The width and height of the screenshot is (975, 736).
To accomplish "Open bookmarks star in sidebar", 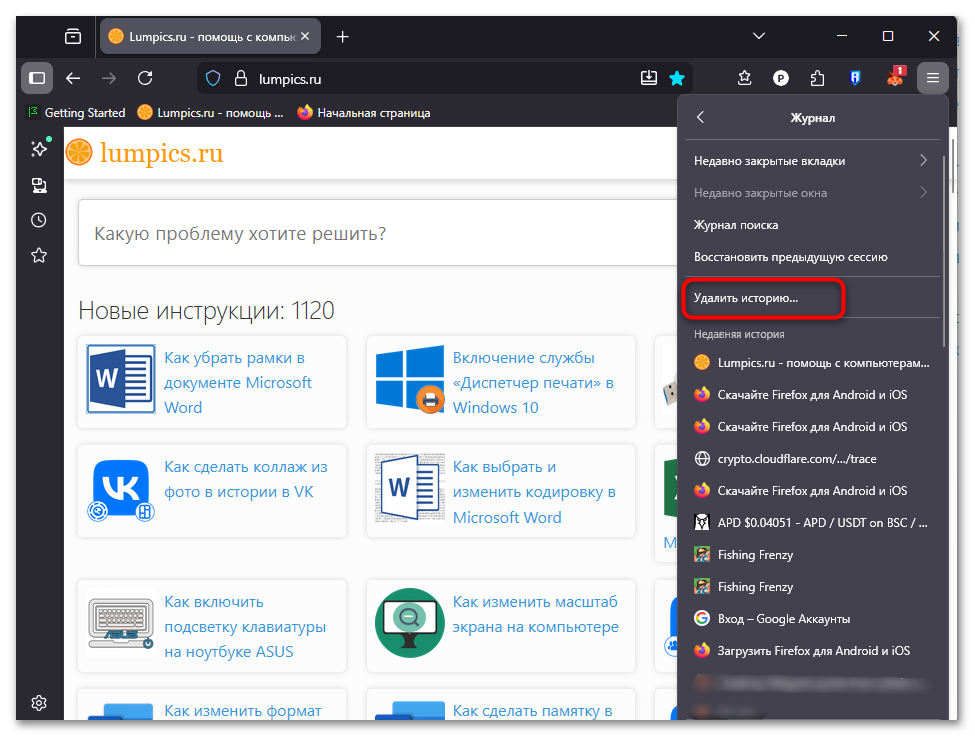I will (x=39, y=255).
